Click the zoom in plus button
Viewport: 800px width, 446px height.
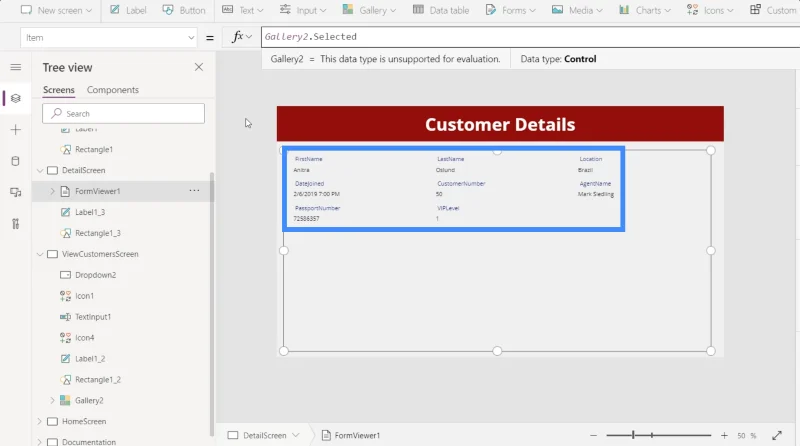pyautogui.click(x=724, y=435)
